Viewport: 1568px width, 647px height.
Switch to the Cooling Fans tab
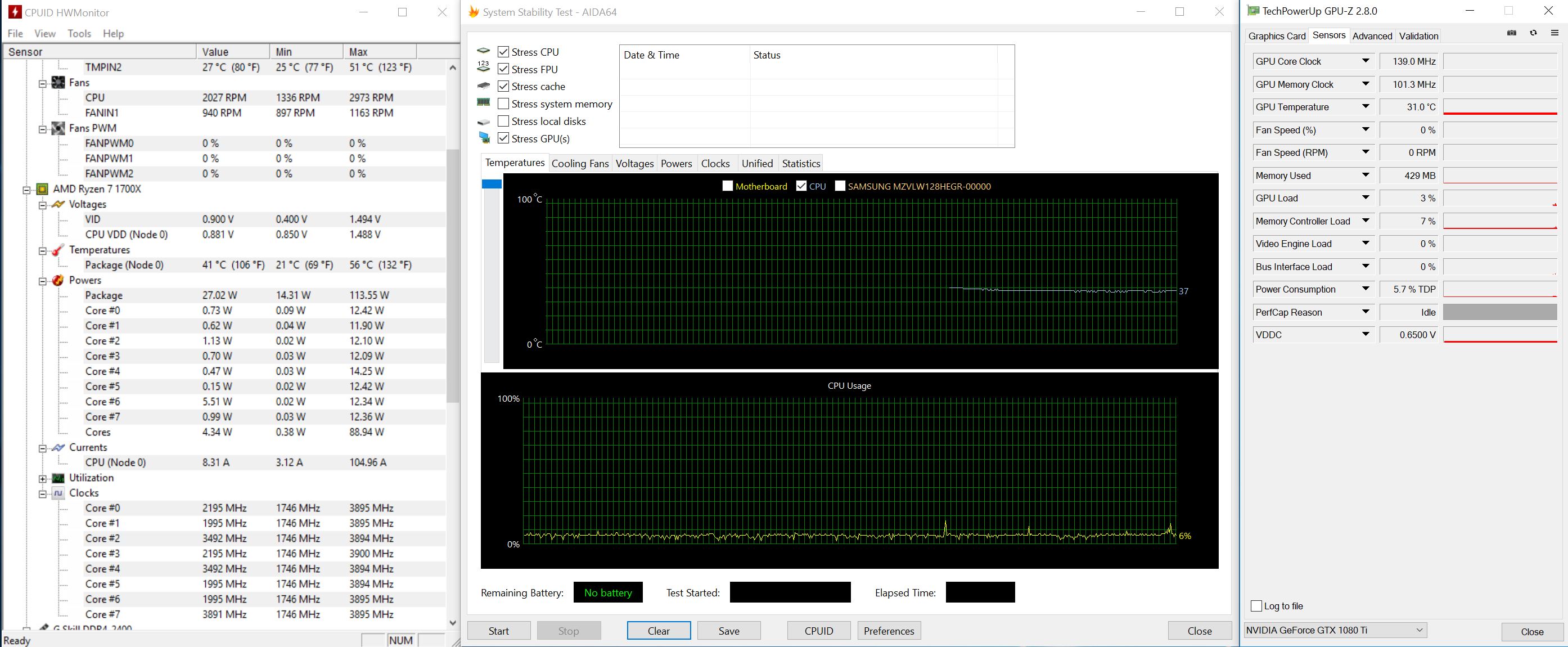pyautogui.click(x=579, y=164)
